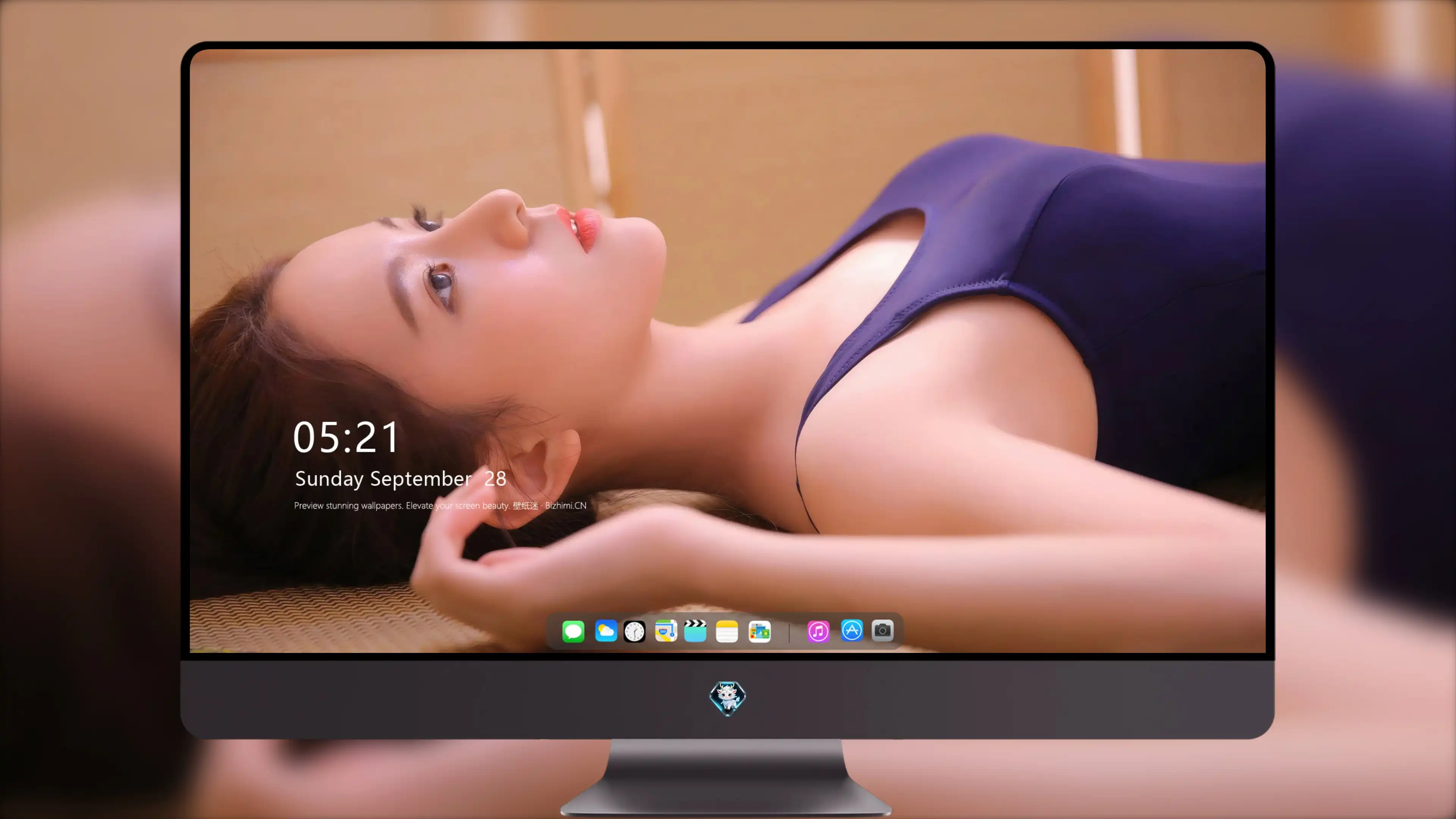Open the blue App Store icon

(x=852, y=630)
